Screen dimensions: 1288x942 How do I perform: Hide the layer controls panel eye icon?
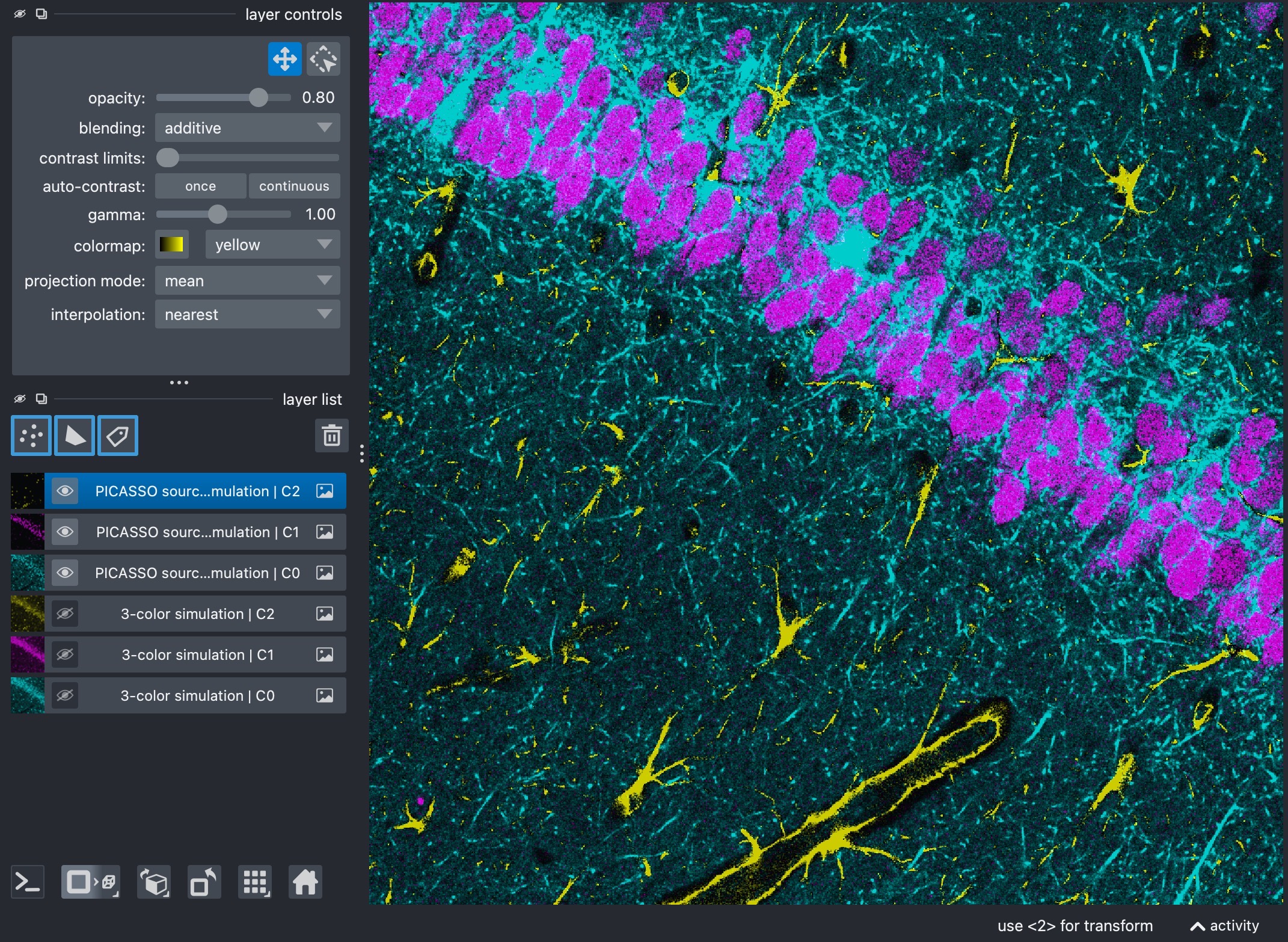coord(20,14)
